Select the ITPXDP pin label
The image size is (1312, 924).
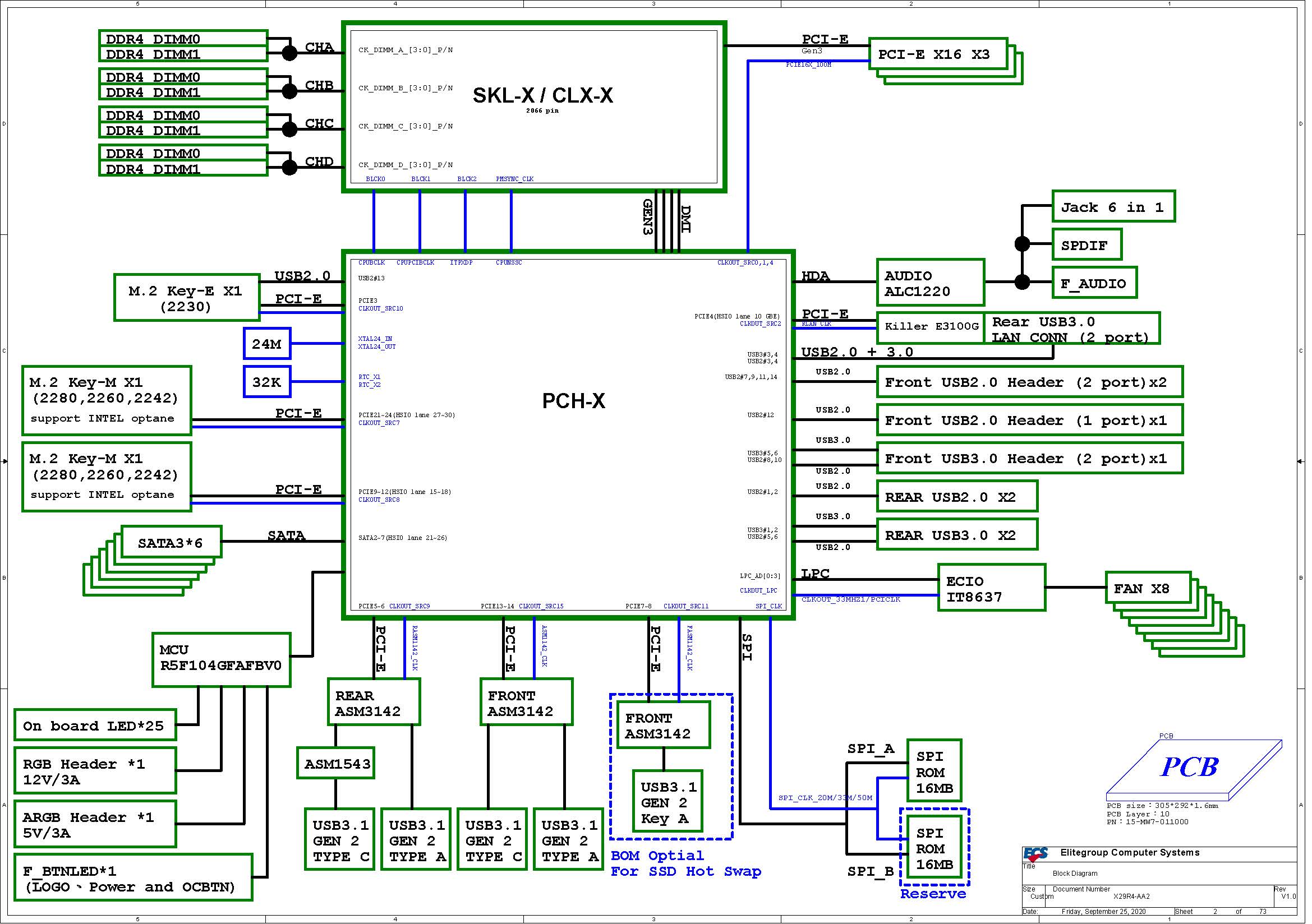[461, 263]
